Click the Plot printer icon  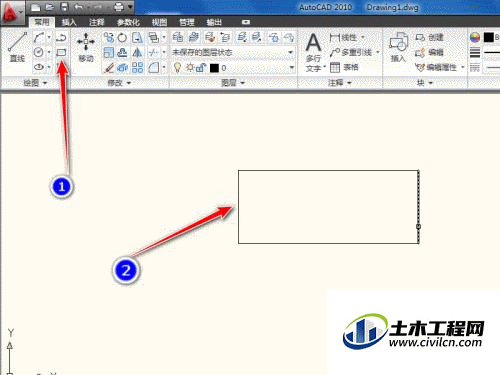tap(119, 7)
